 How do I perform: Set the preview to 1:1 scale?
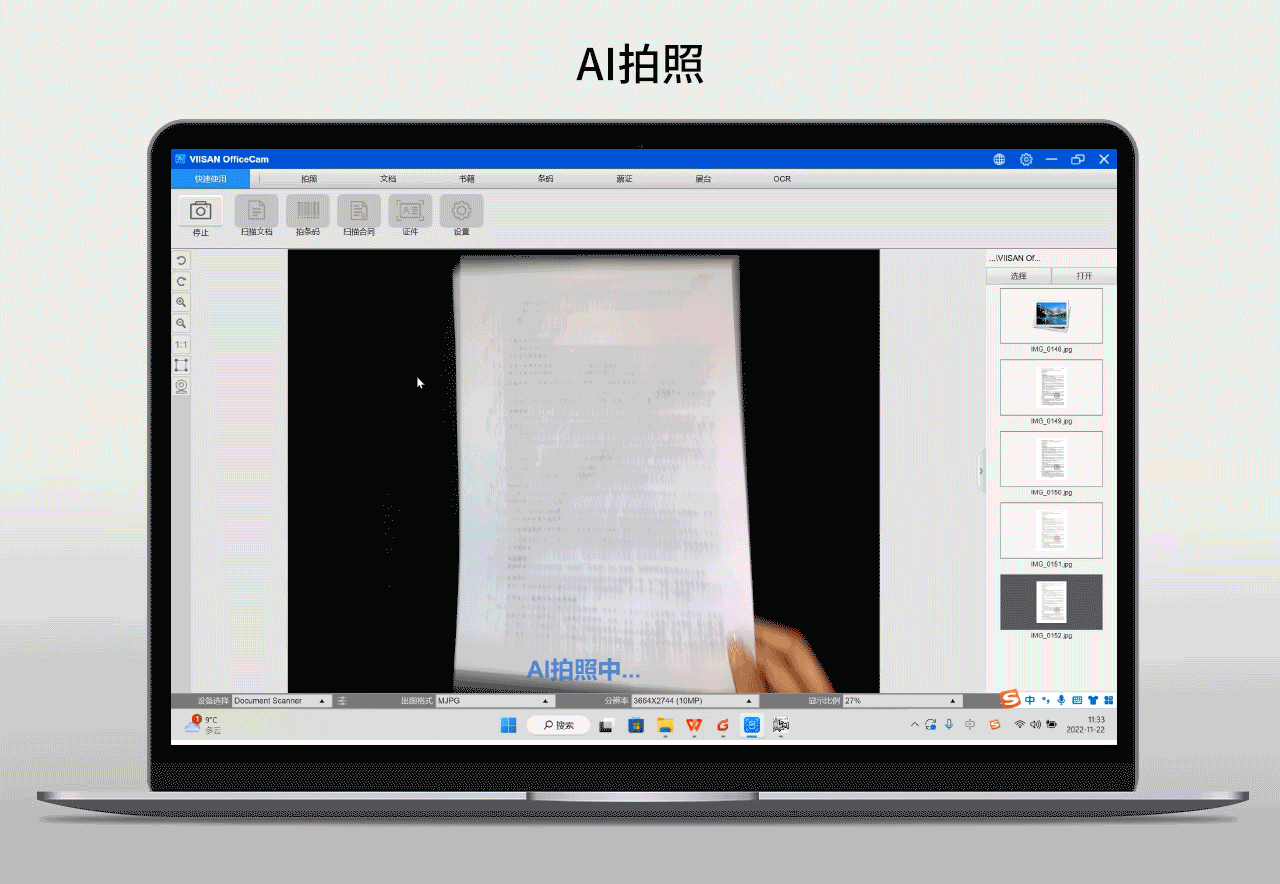(x=181, y=344)
